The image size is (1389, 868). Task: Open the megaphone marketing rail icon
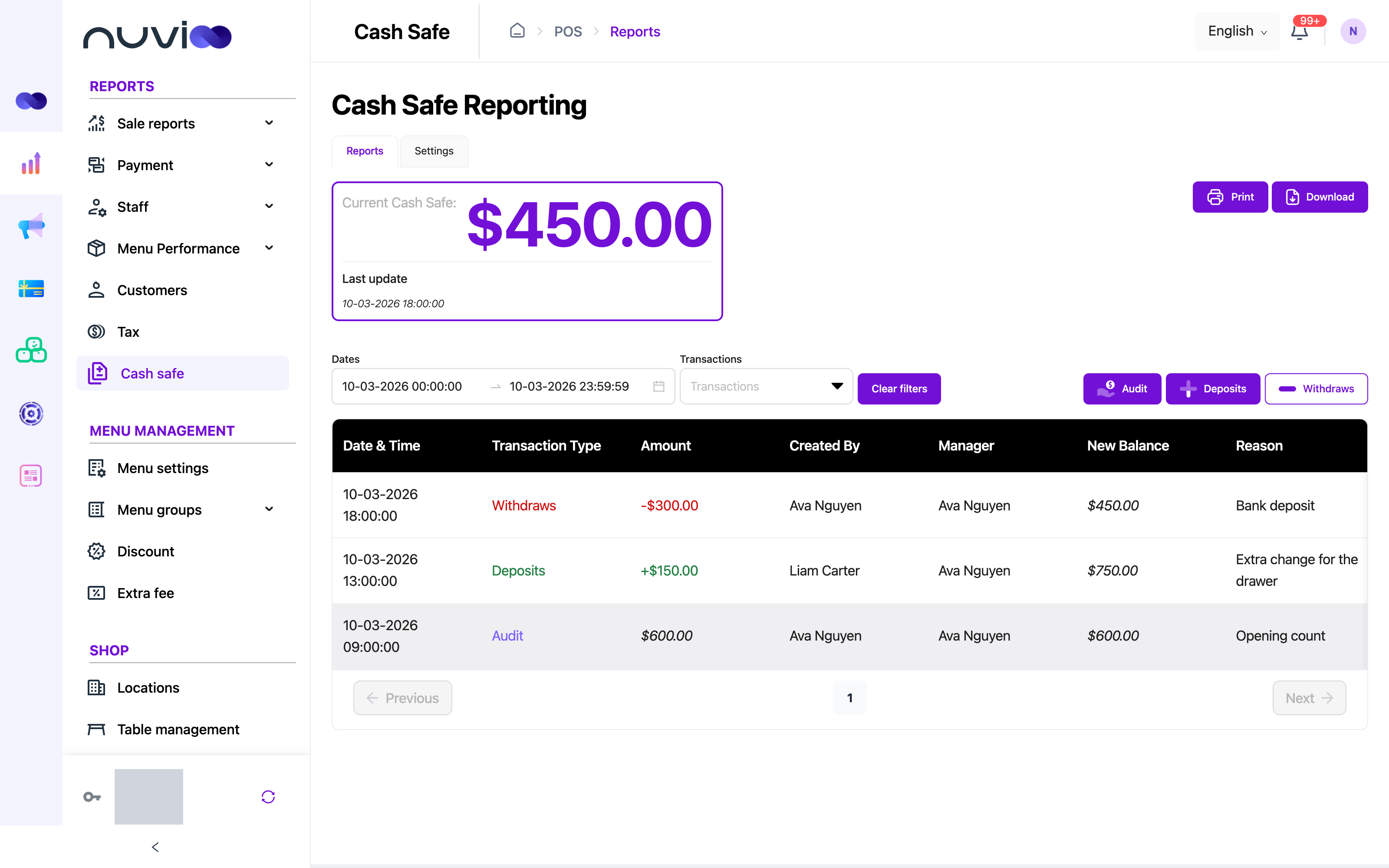click(x=31, y=226)
